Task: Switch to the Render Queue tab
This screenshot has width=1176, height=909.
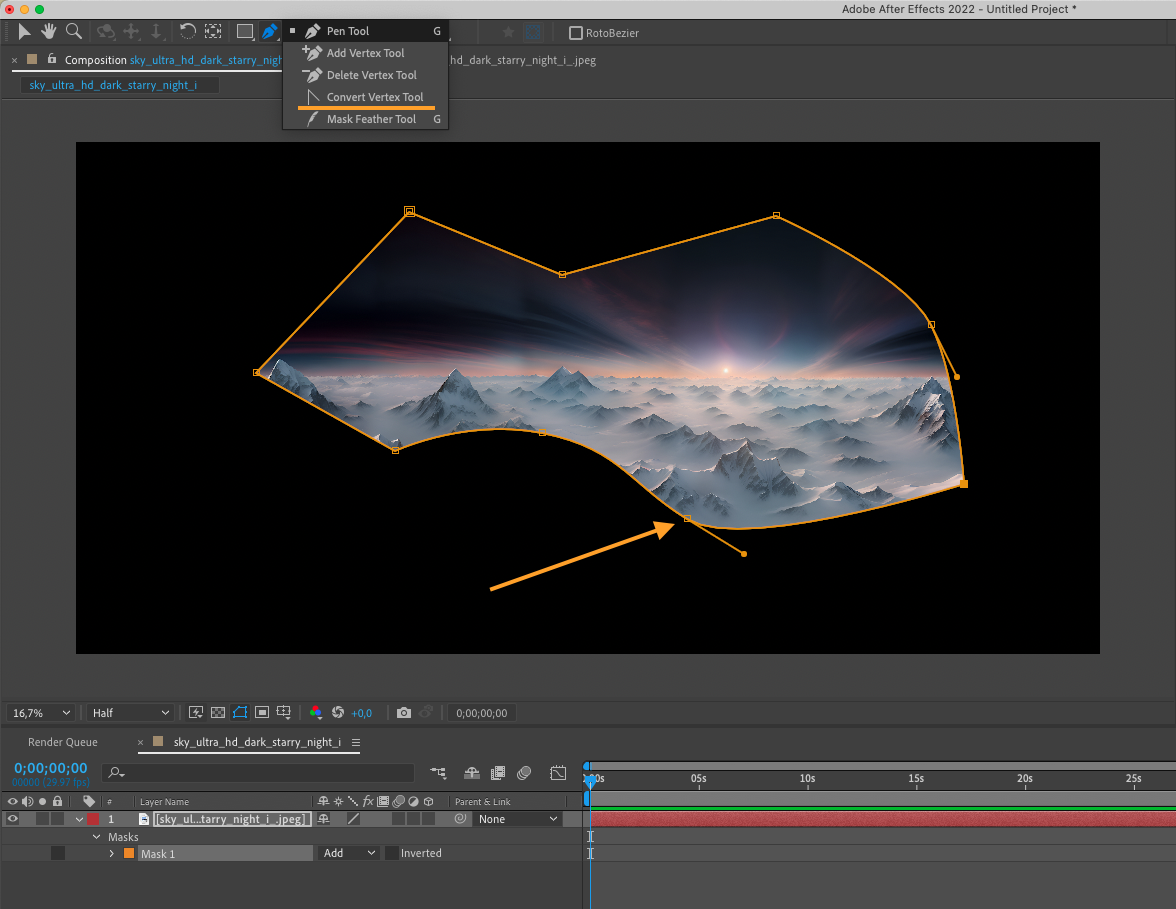Action: coord(63,742)
